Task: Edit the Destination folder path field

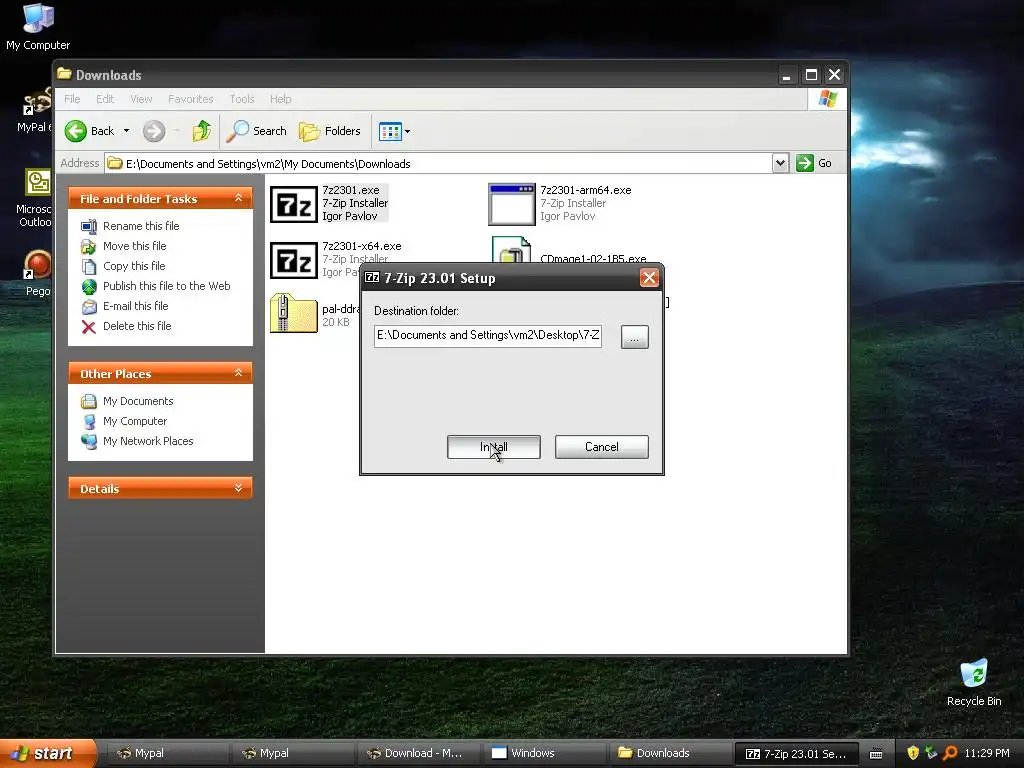Action: coord(488,336)
